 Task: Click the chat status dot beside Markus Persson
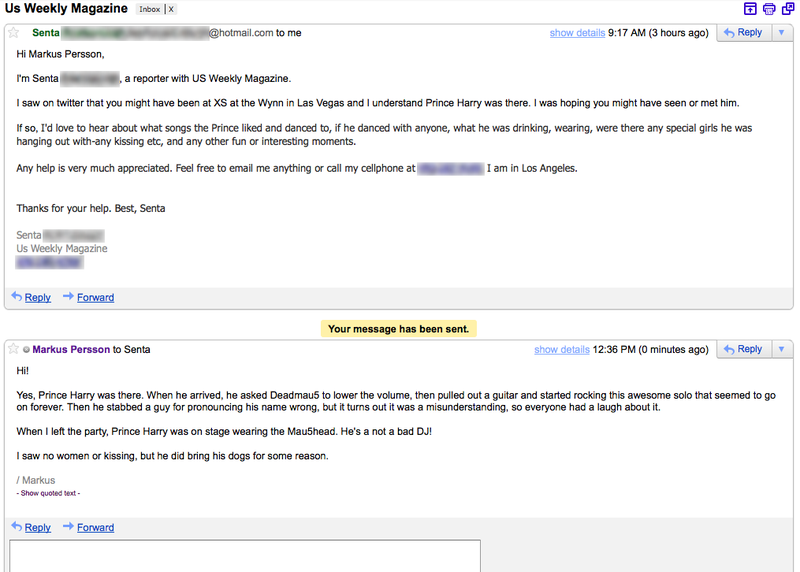click(26, 350)
